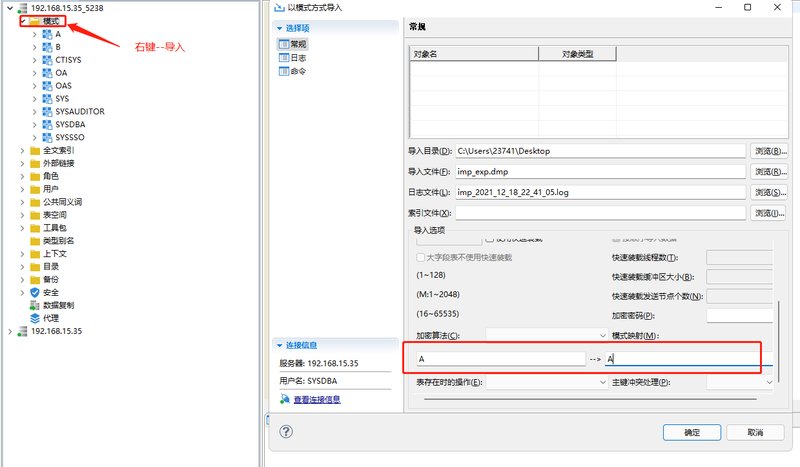Click the 类型别名 folder icon
The height and width of the screenshot is (467, 800).
coord(35,241)
